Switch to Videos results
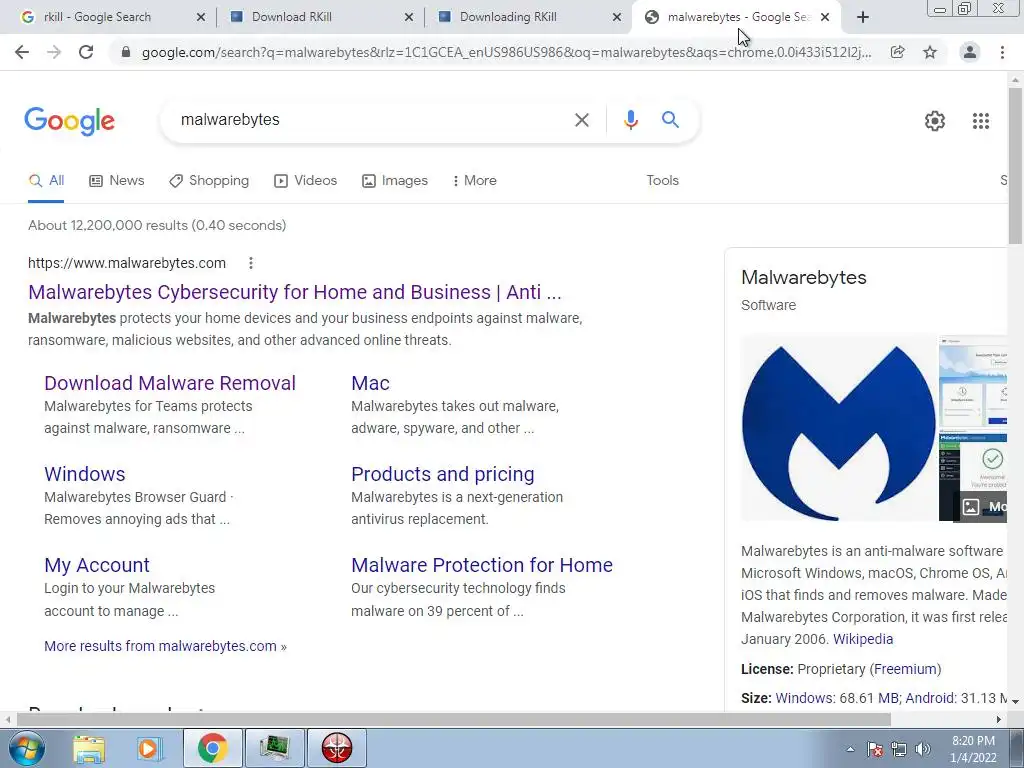 coord(306,181)
